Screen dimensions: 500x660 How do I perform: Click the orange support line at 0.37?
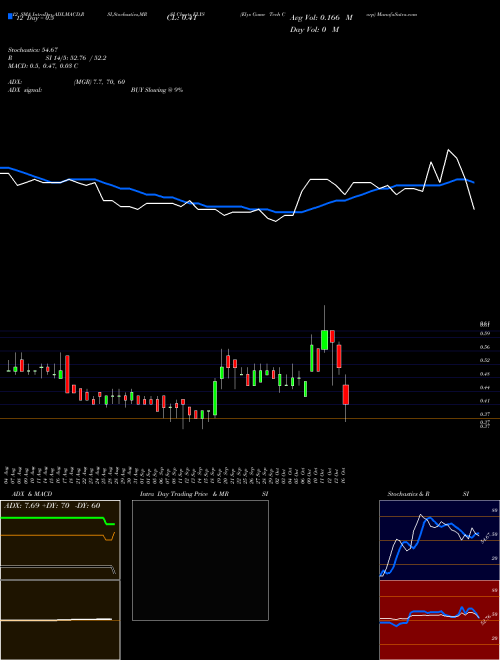tap(250, 418)
